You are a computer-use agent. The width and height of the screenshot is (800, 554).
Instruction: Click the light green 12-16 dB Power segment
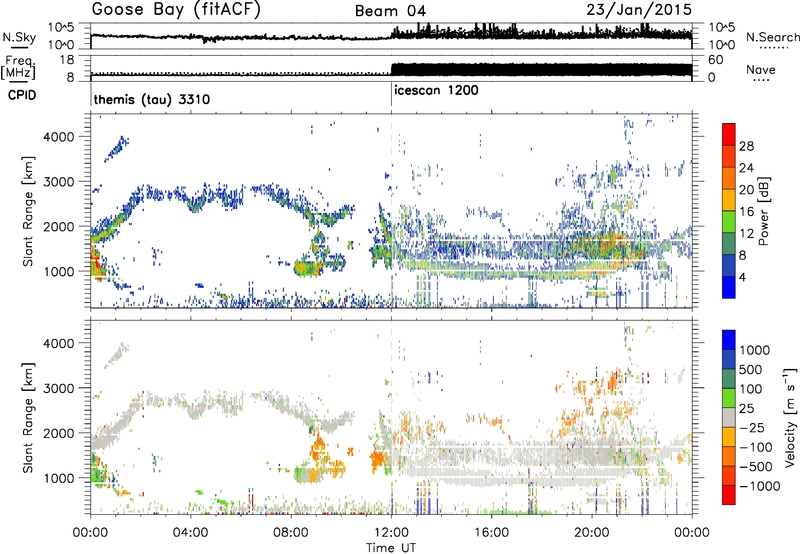(x=729, y=221)
